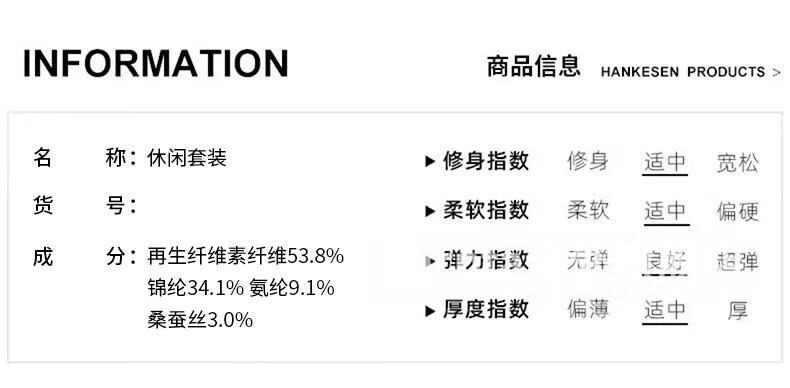Select 偏硬 softness option
The width and height of the screenshot is (790, 388).
click(x=738, y=212)
